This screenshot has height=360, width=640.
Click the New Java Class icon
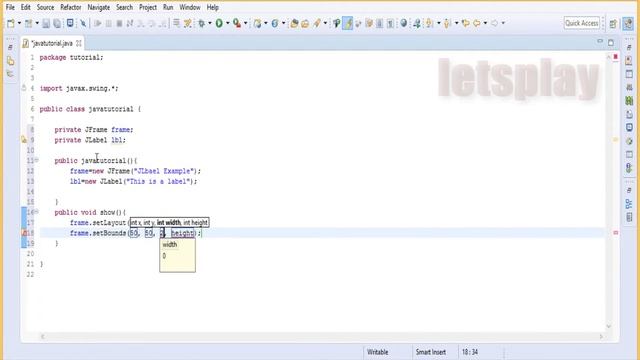(275, 23)
